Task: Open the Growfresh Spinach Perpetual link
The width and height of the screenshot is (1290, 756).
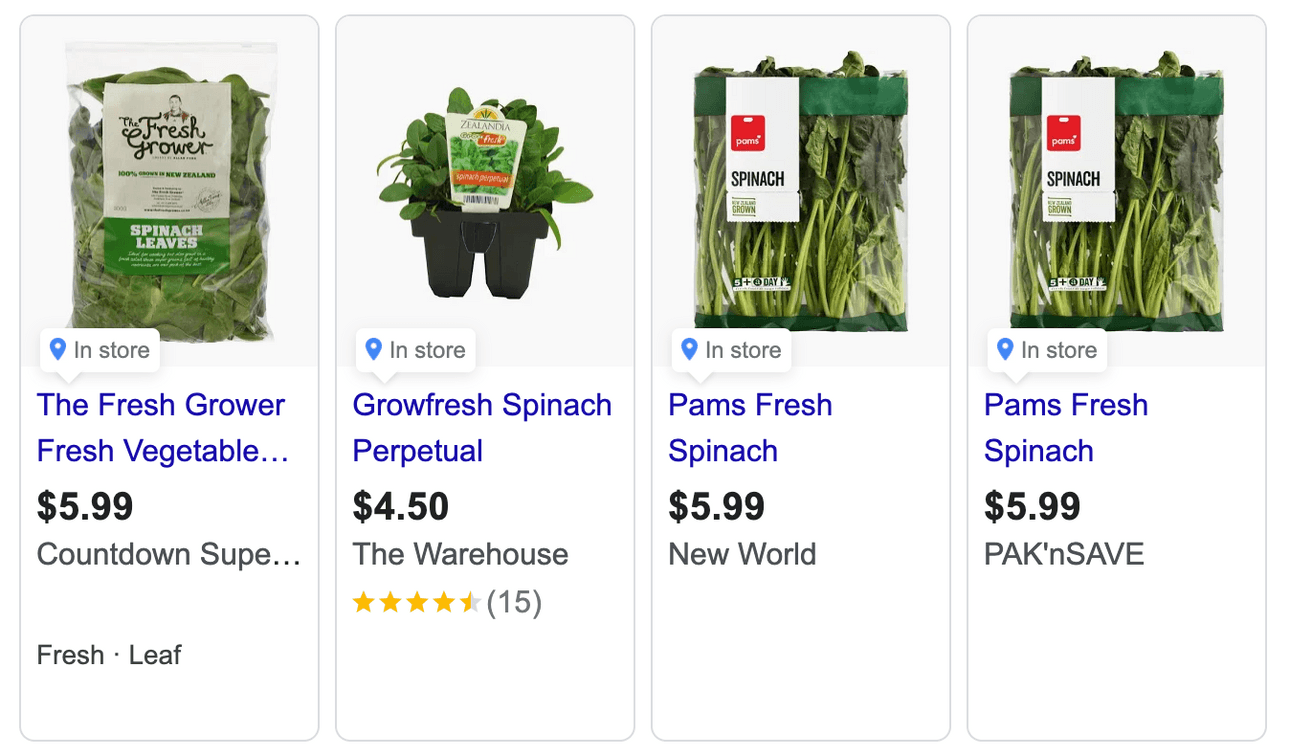Action: coord(482,428)
